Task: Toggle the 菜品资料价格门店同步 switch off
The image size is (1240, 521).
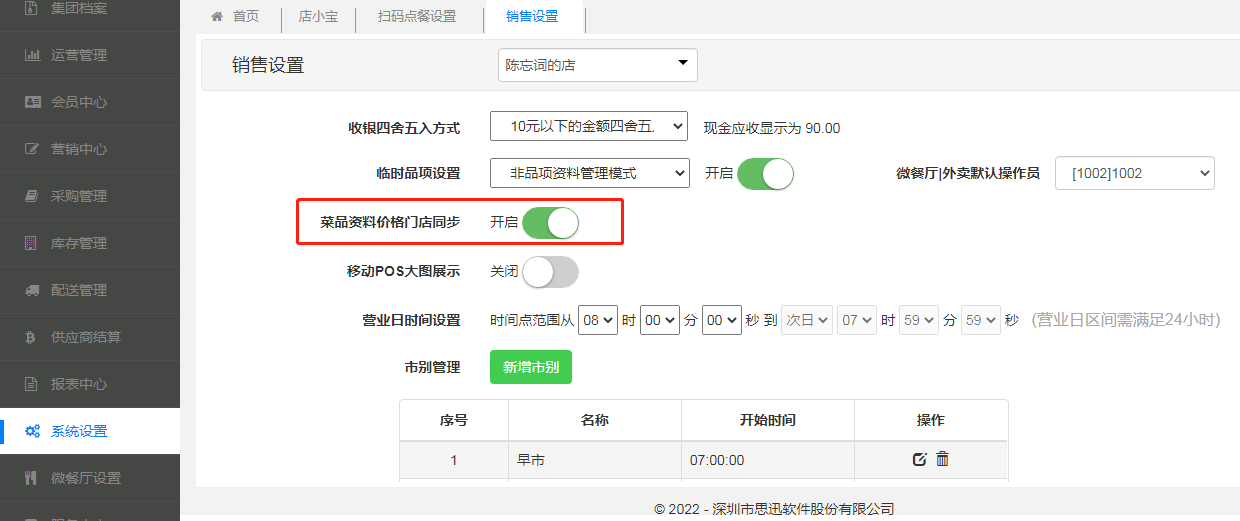Action: point(551,222)
